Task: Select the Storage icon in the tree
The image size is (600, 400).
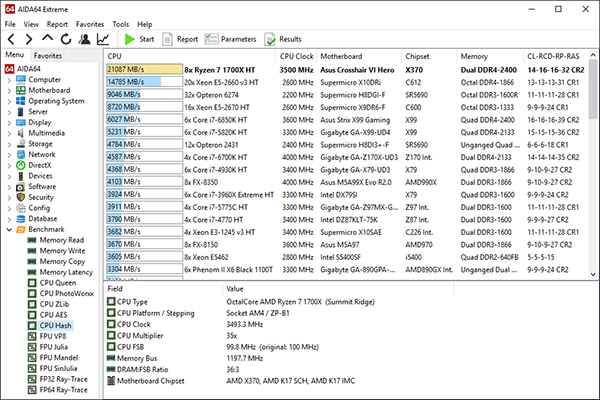Action: [x=21, y=144]
